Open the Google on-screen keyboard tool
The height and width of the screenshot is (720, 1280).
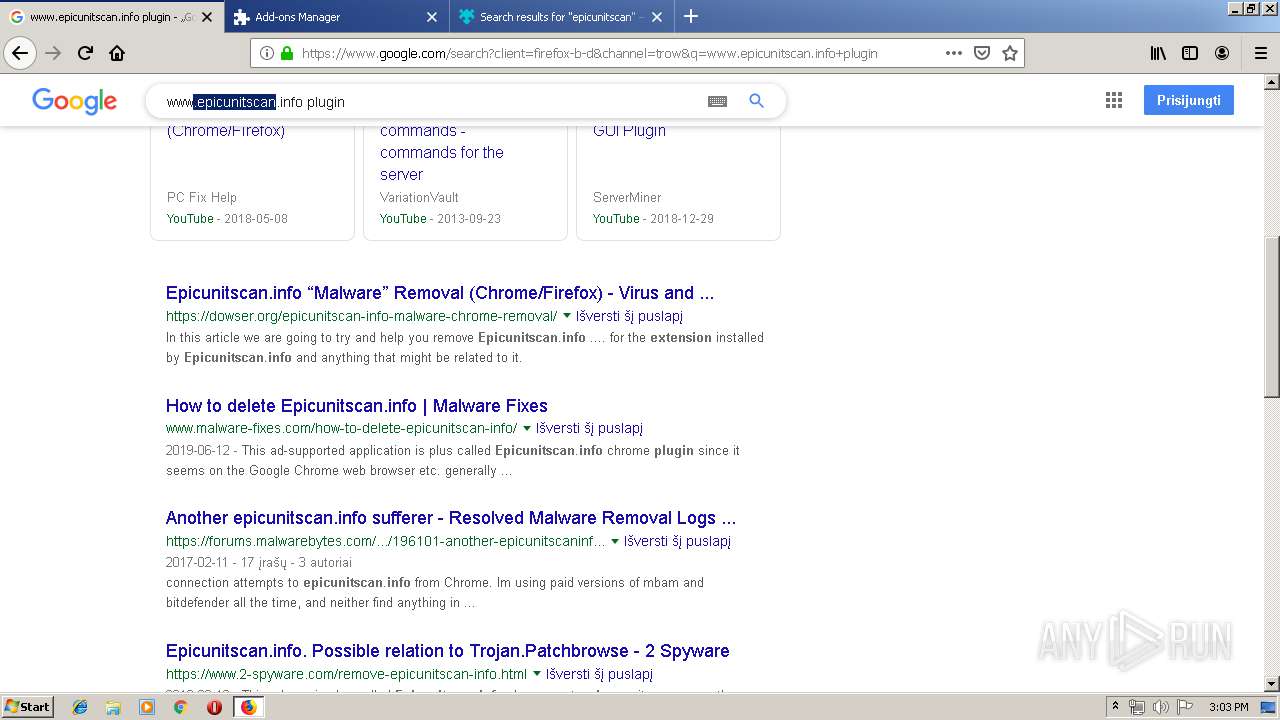717,101
